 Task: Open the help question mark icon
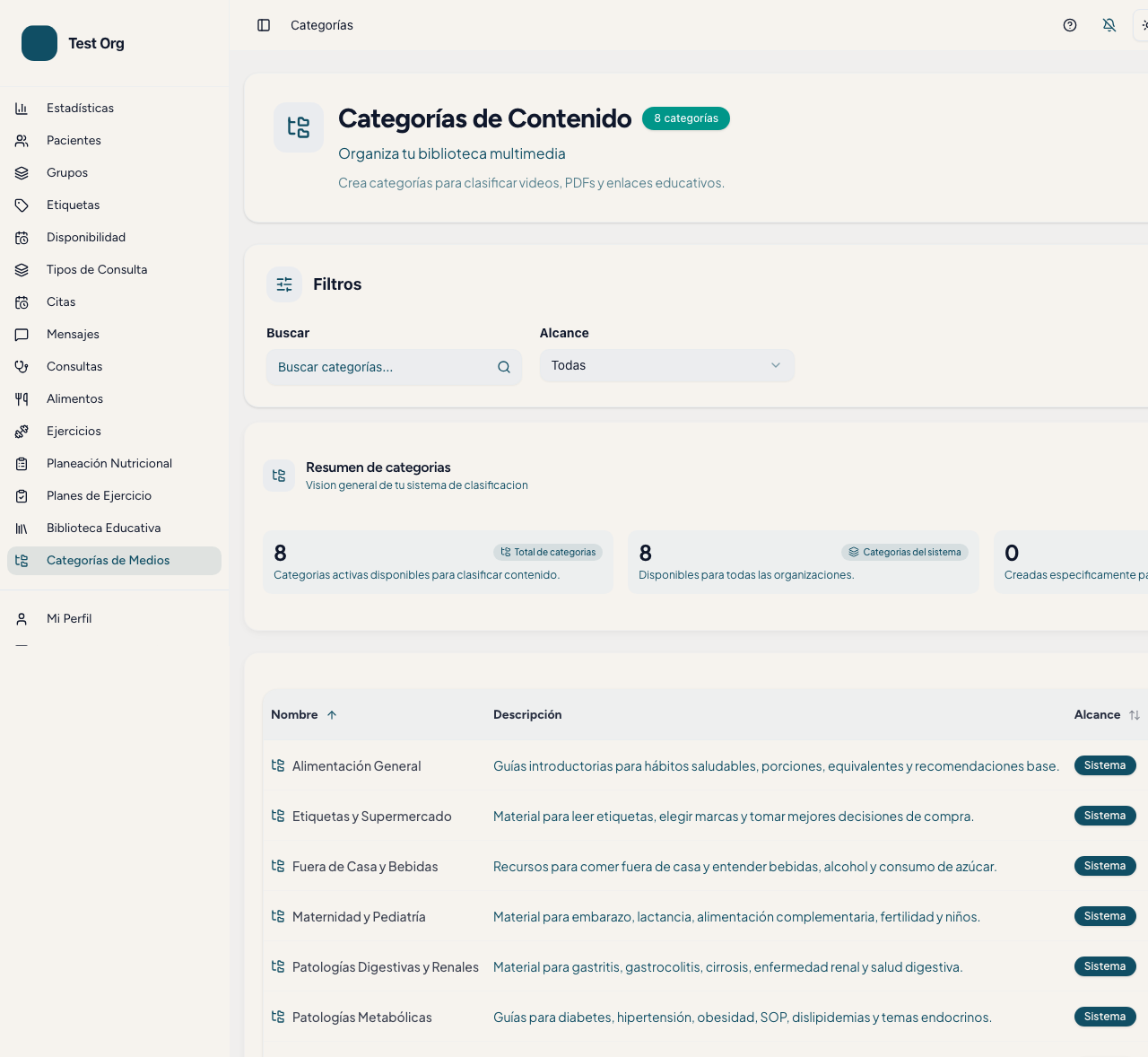[1070, 25]
